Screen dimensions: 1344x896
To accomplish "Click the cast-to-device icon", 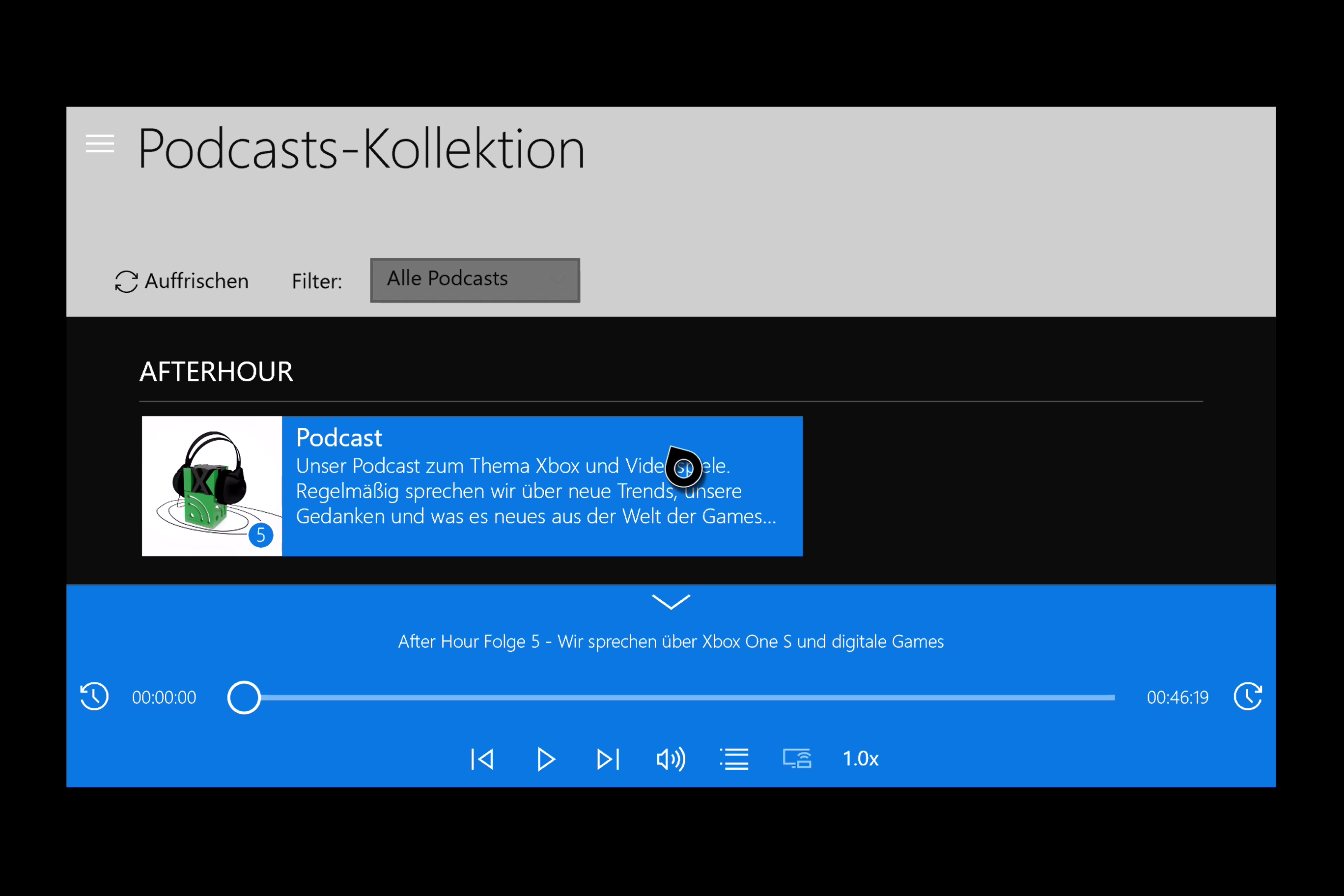I will pos(797,759).
